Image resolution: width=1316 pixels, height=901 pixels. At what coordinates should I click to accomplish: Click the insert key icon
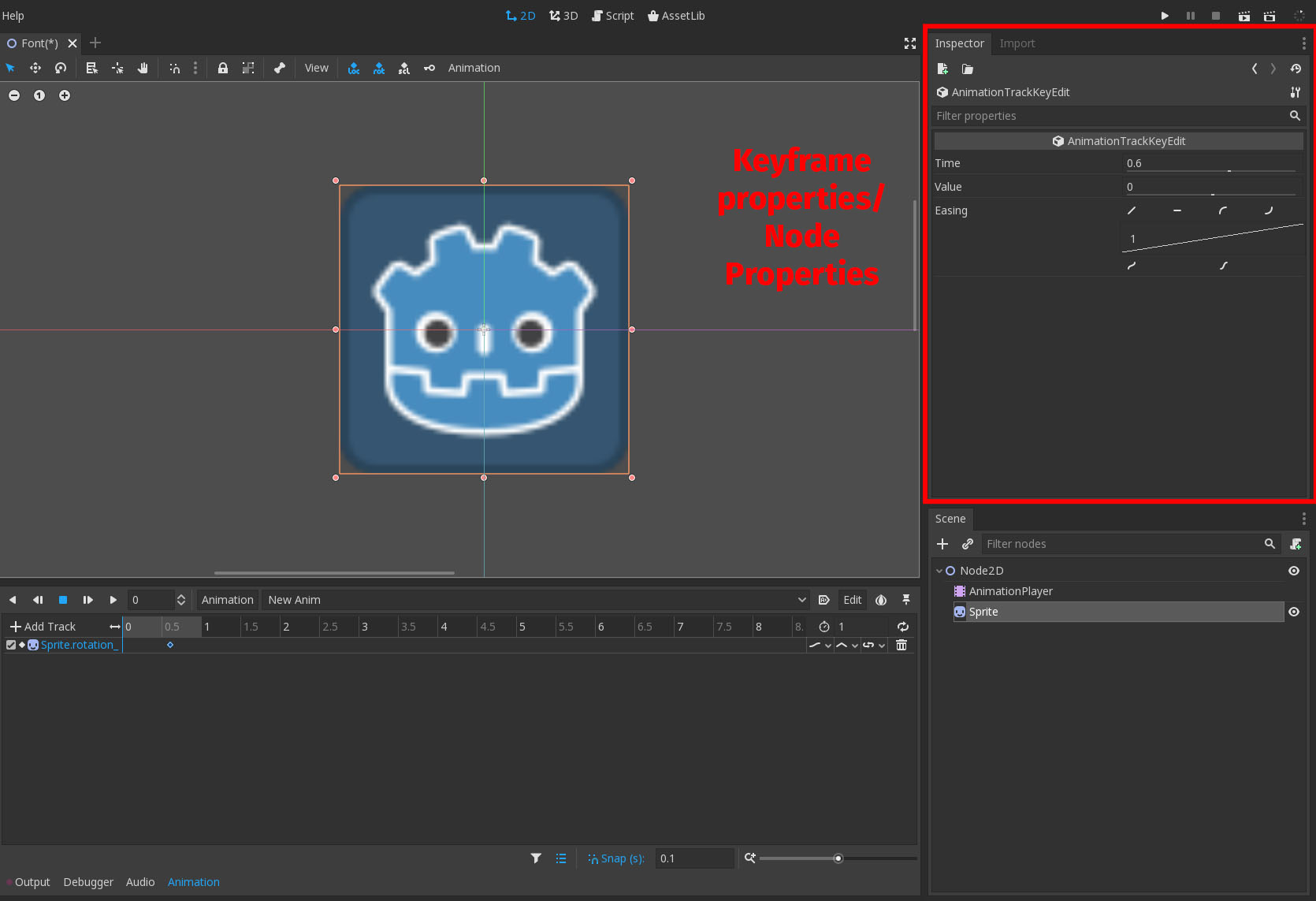point(429,68)
